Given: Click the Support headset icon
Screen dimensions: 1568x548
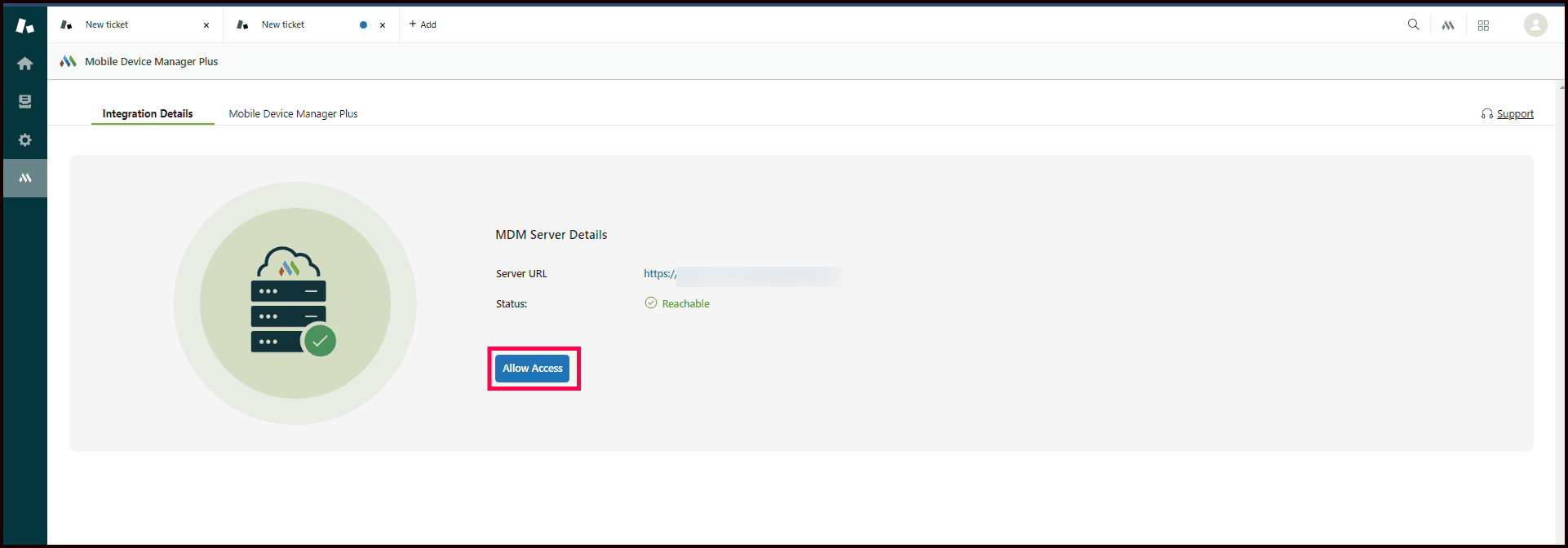Looking at the screenshot, I should pos(1487,114).
